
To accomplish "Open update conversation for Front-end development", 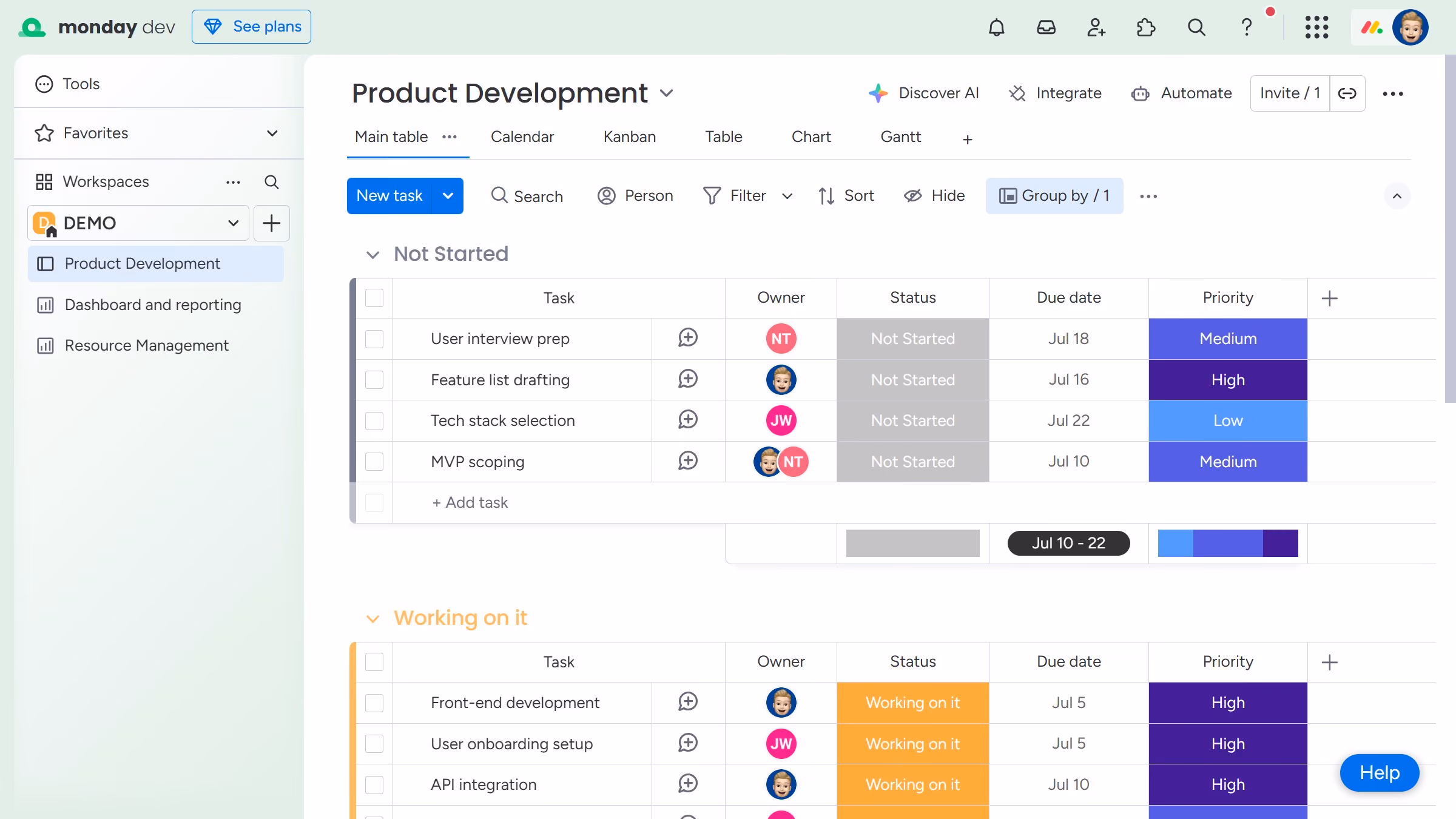I will pos(687,702).
